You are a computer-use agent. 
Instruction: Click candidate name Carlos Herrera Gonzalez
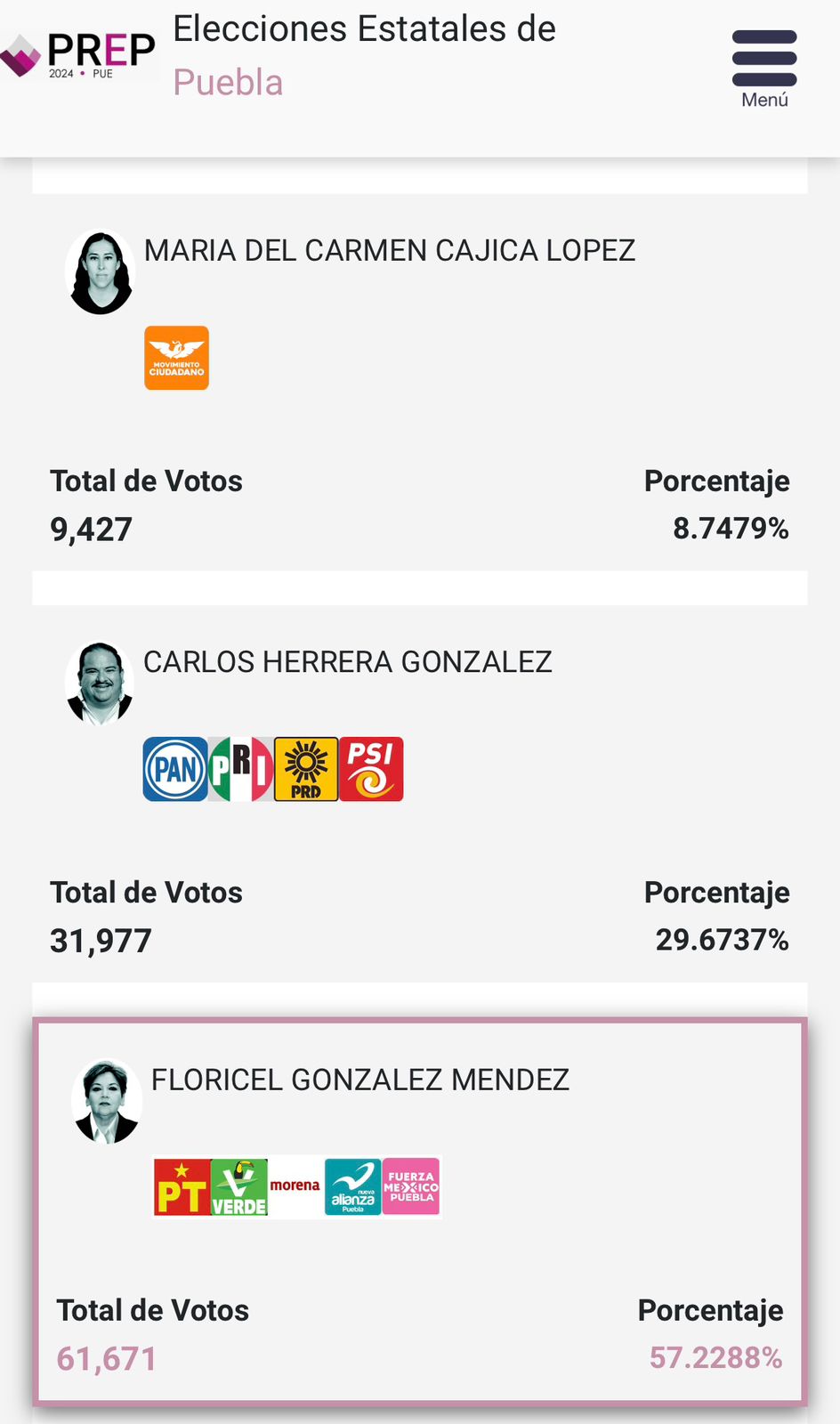348,662
